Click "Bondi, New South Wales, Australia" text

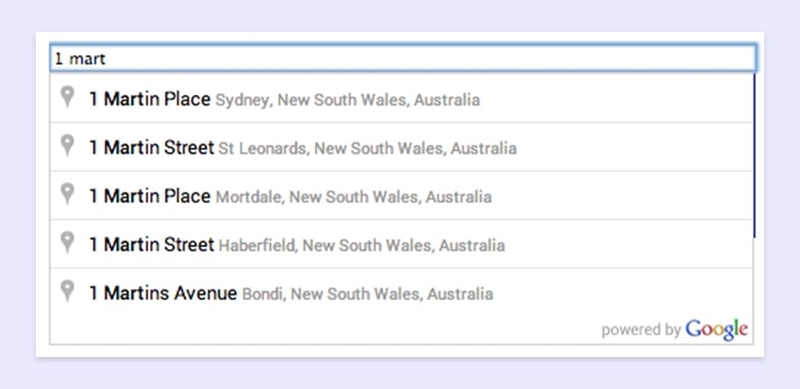(x=367, y=294)
